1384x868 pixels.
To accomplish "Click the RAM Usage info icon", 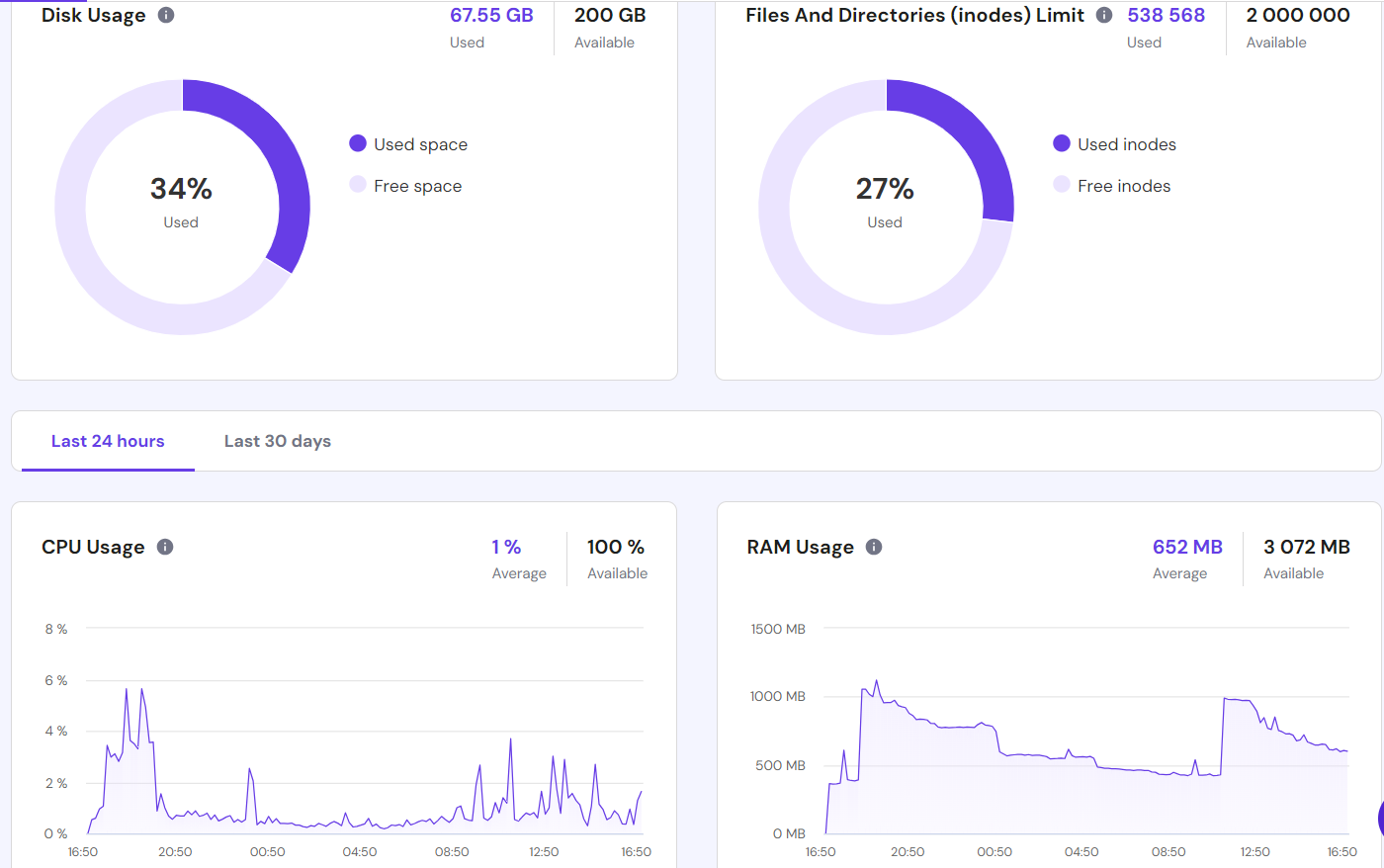I will click(874, 547).
